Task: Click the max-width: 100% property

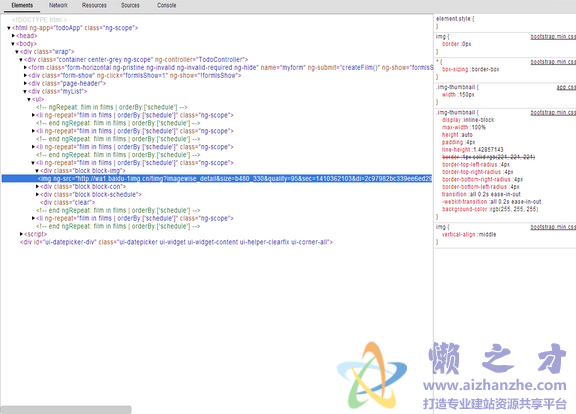Action: tap(464, 127)
